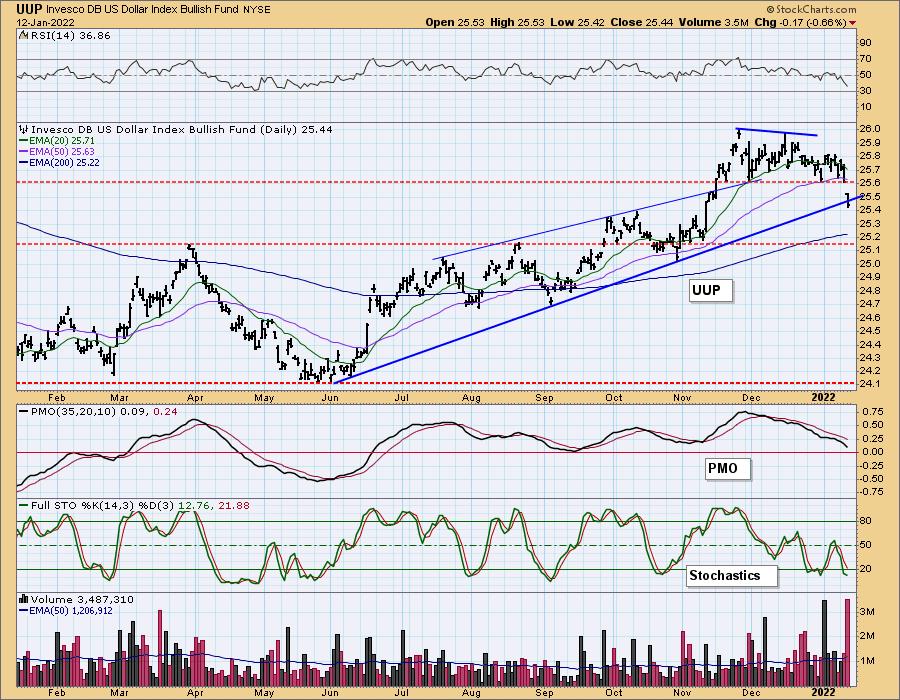Click the volume EMA(50) 1,206,912 legend
900x700 pixels.
[x=66, y=610]
